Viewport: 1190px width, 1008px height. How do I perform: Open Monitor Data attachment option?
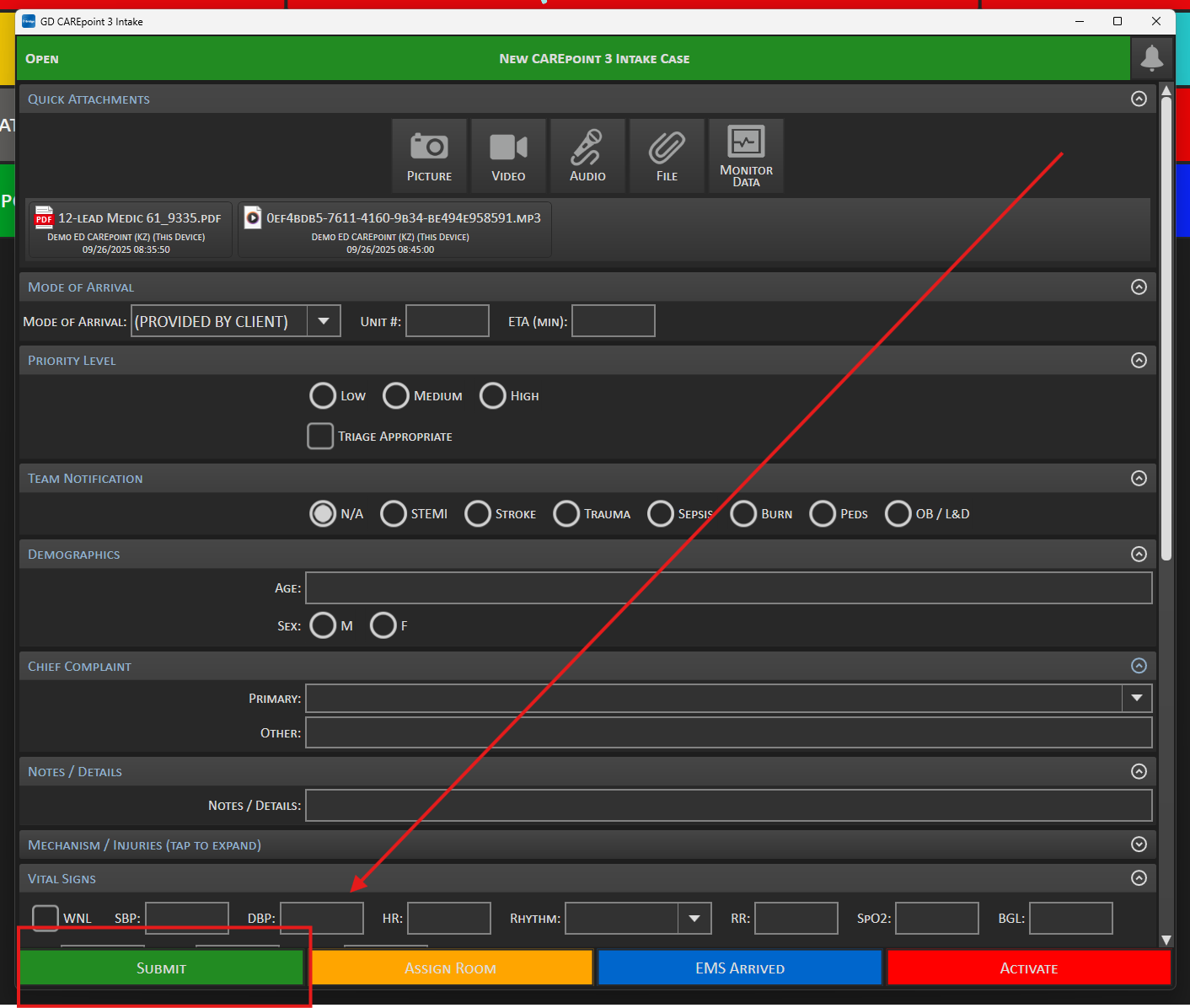coord(746,156)
